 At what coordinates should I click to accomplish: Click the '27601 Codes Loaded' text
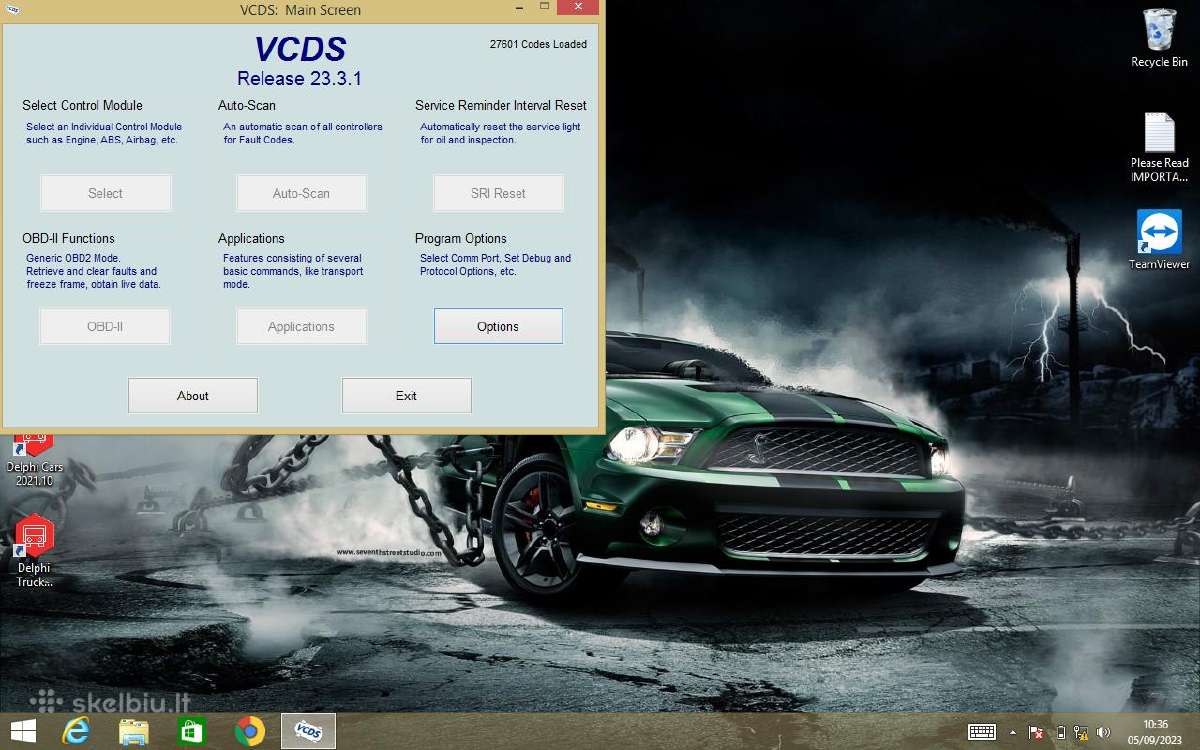[x=538, y=44]
